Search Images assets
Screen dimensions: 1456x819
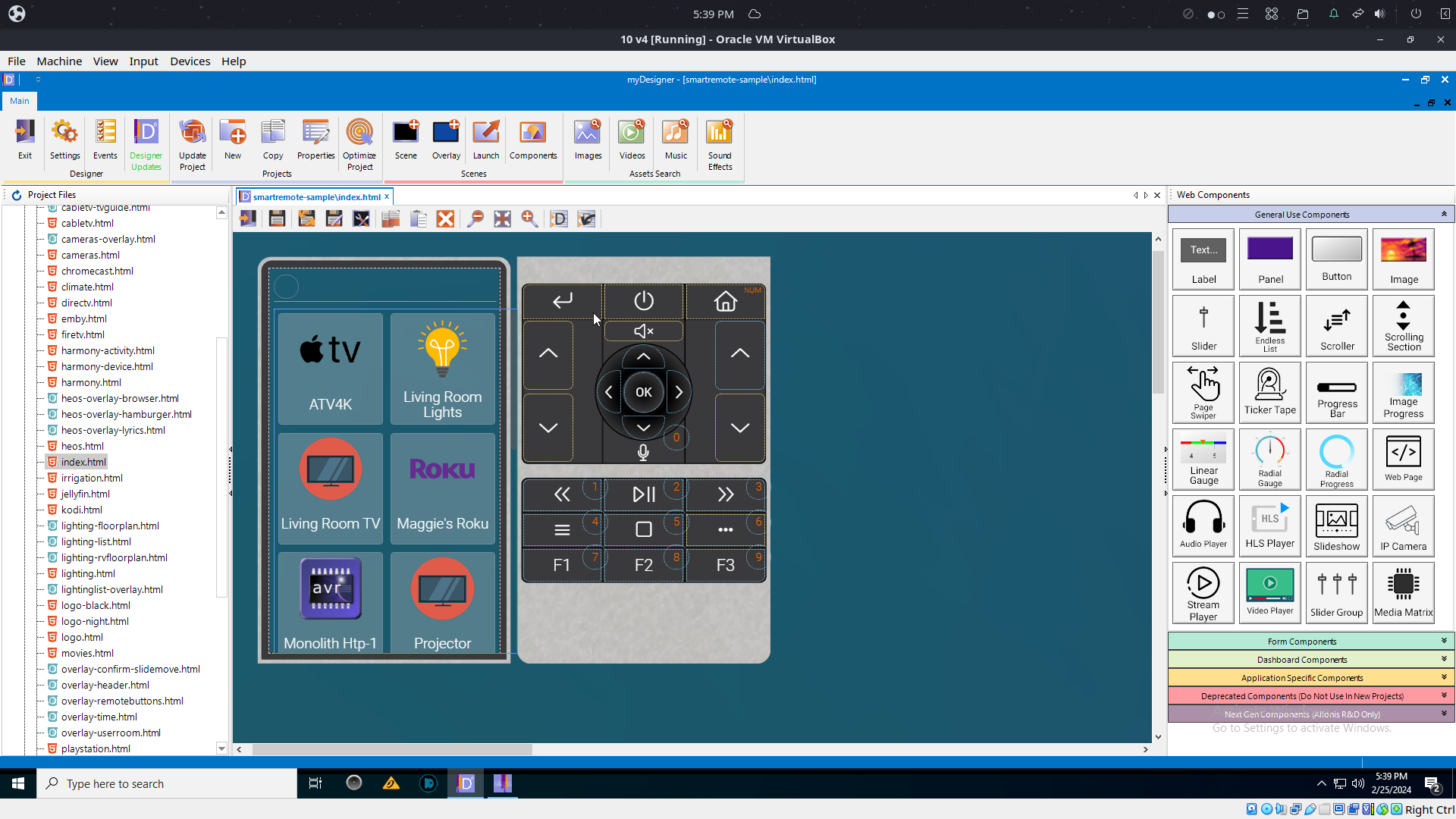pyautogui.click(x=588, y=140)
